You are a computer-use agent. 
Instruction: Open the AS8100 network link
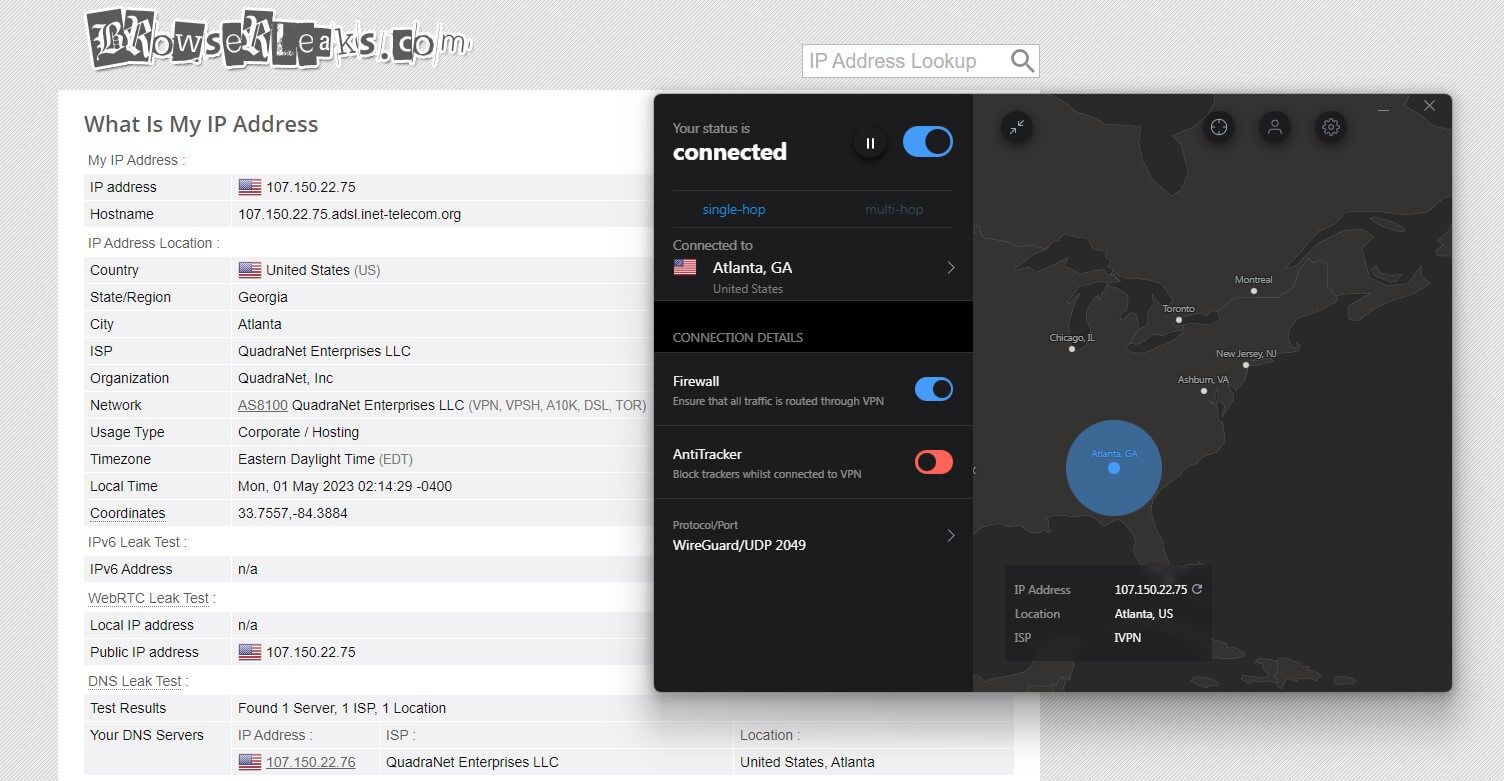(x=263, y=405)
